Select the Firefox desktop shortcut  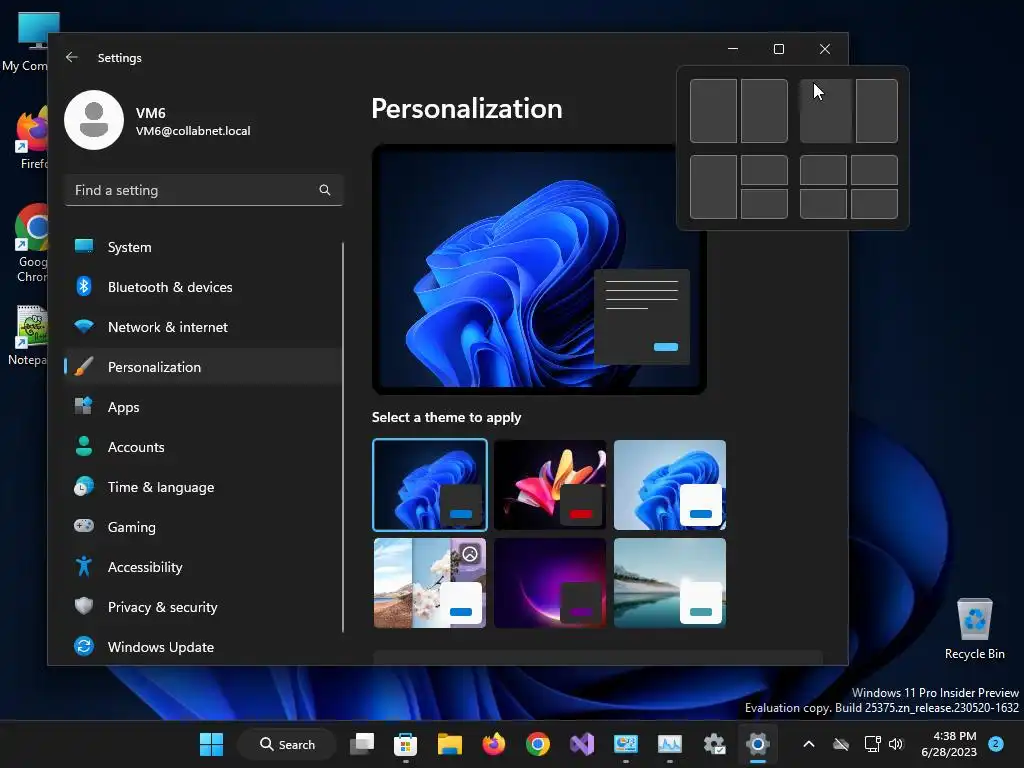pyautogui.click(x=31, y=139)
